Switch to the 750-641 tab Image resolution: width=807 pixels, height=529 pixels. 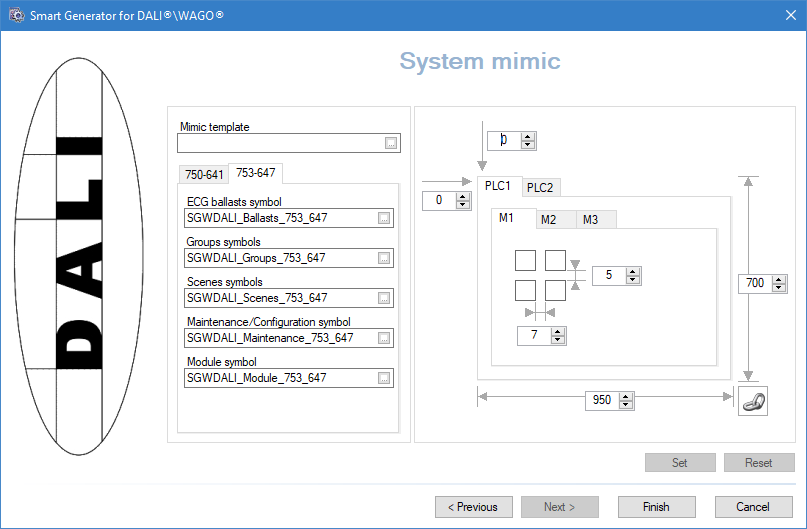203,174
